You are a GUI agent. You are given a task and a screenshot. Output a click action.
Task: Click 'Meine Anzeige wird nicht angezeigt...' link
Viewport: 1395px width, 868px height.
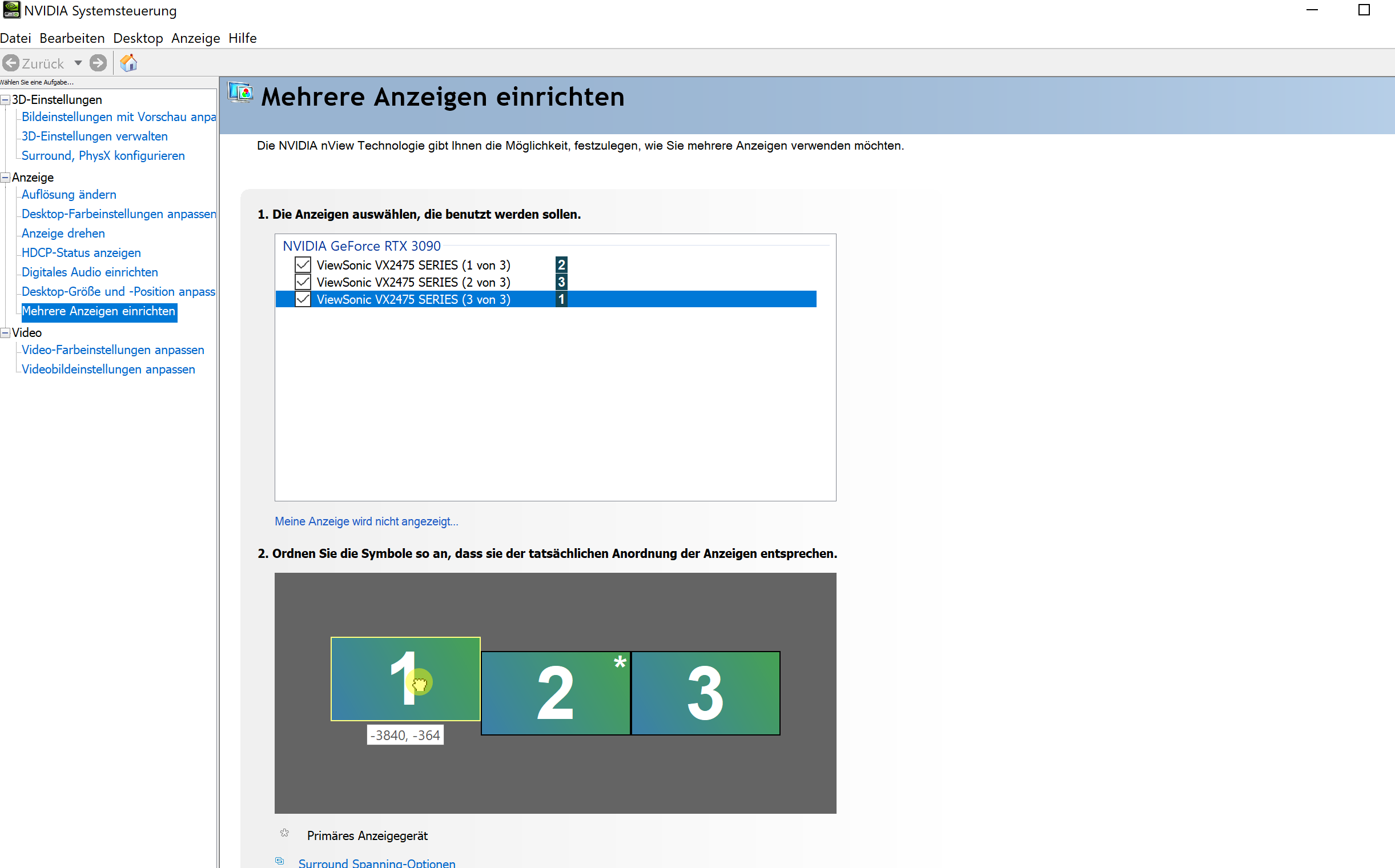366,521
